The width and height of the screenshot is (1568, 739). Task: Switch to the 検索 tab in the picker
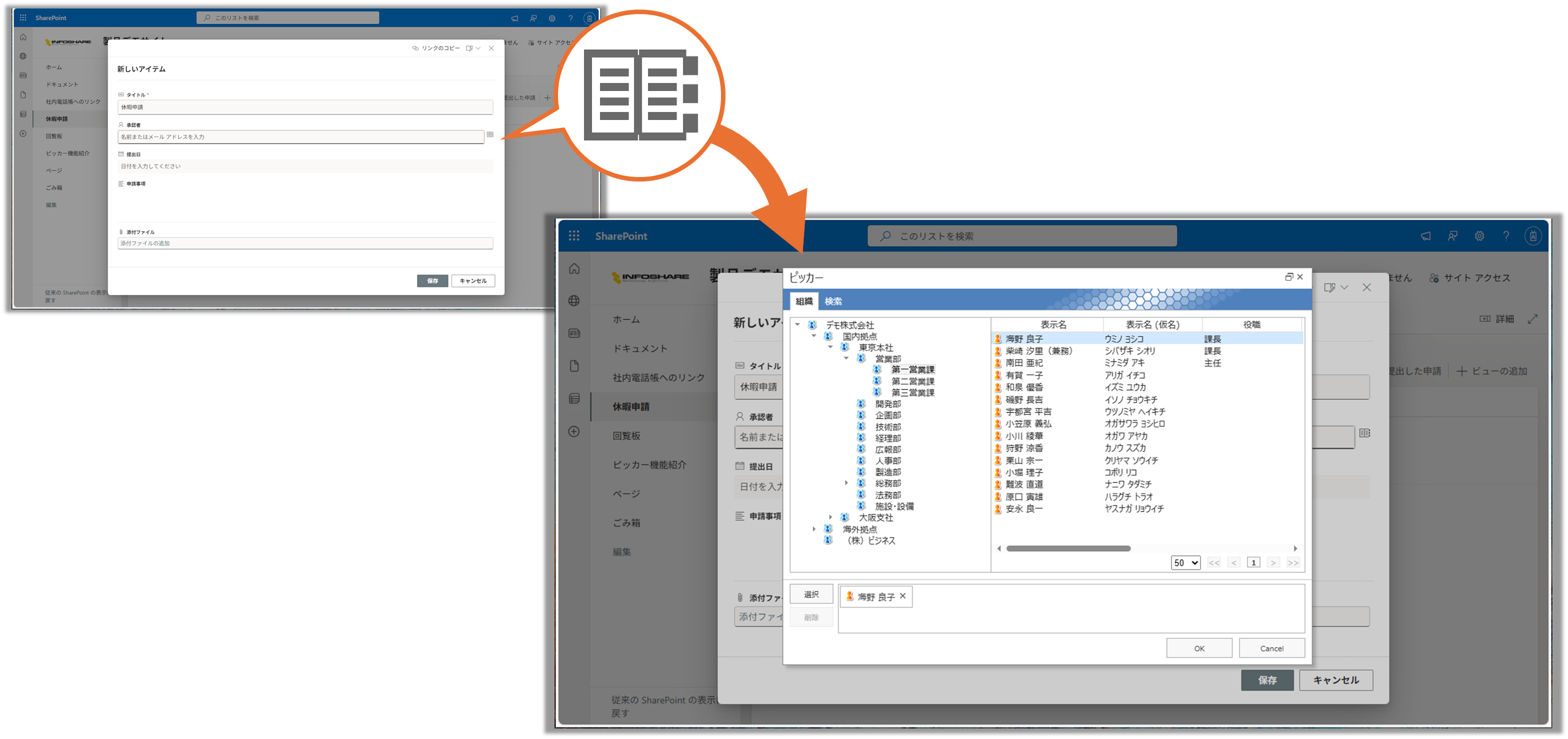(833, 301)
